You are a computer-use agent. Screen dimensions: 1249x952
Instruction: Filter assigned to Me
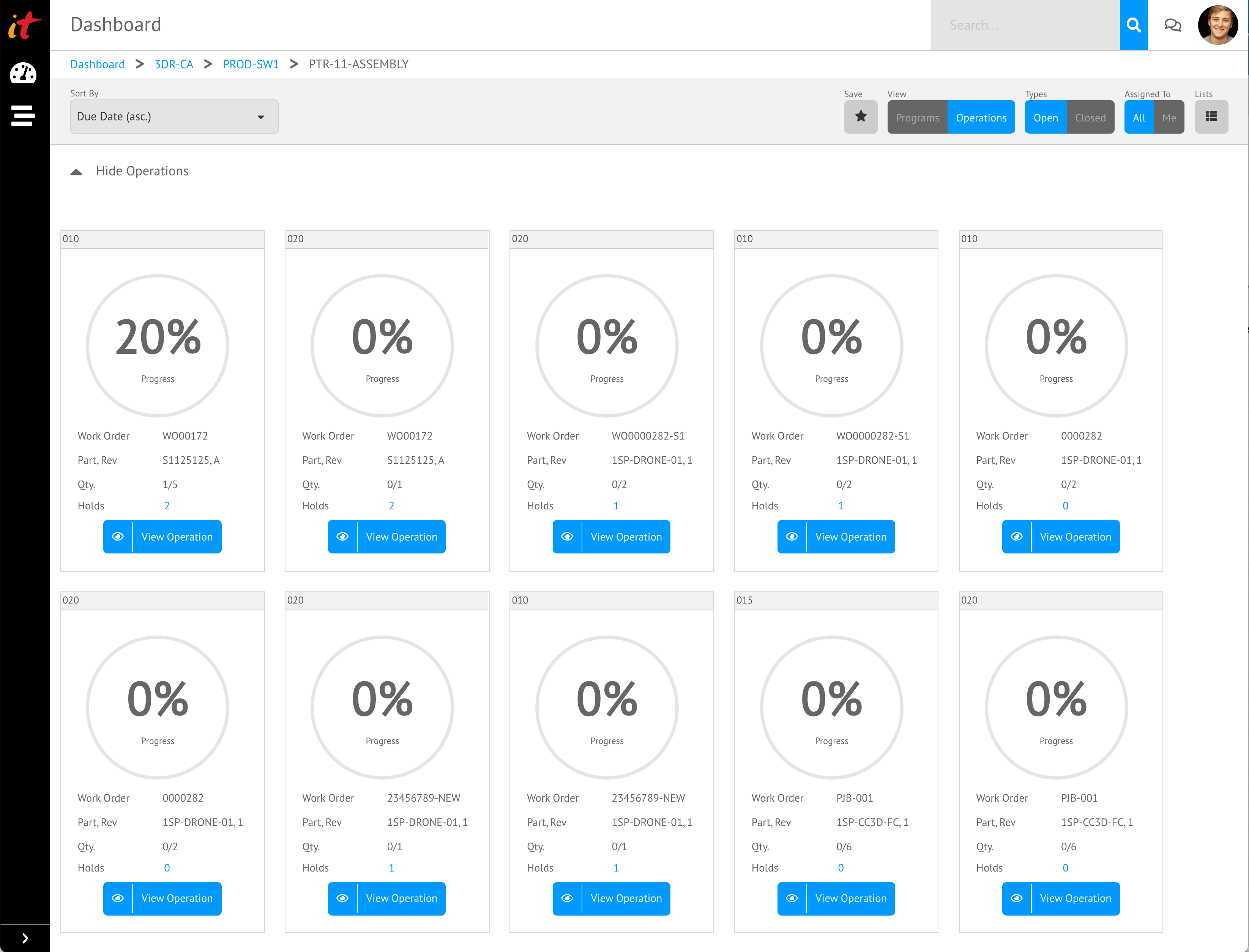point(1169,117)
